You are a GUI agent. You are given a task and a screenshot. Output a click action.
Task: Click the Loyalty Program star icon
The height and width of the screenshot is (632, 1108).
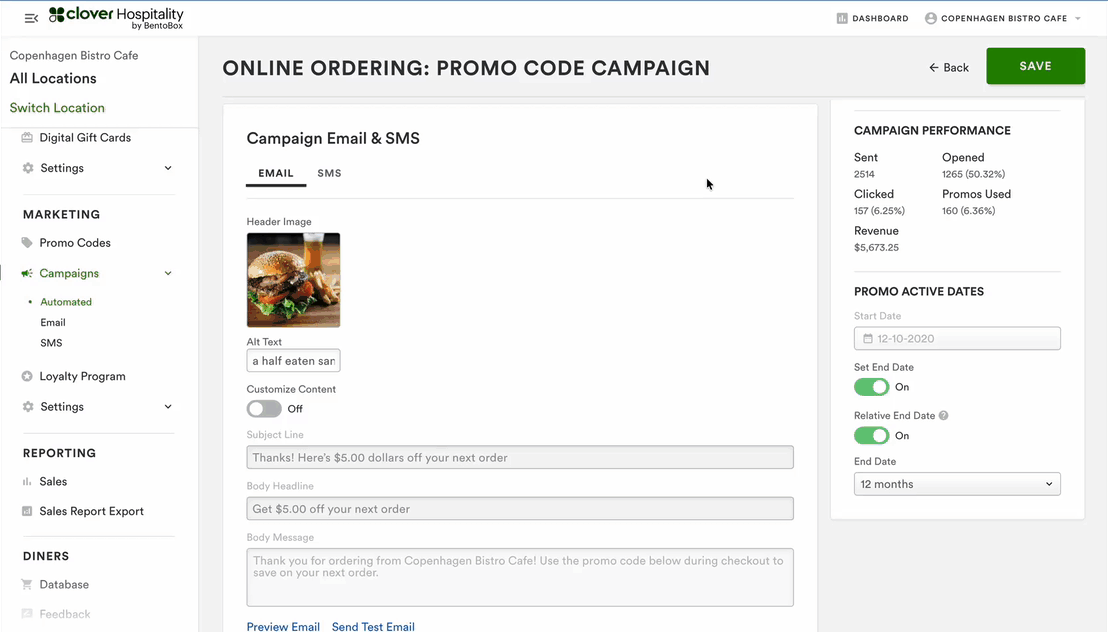[x=28, y=377]
